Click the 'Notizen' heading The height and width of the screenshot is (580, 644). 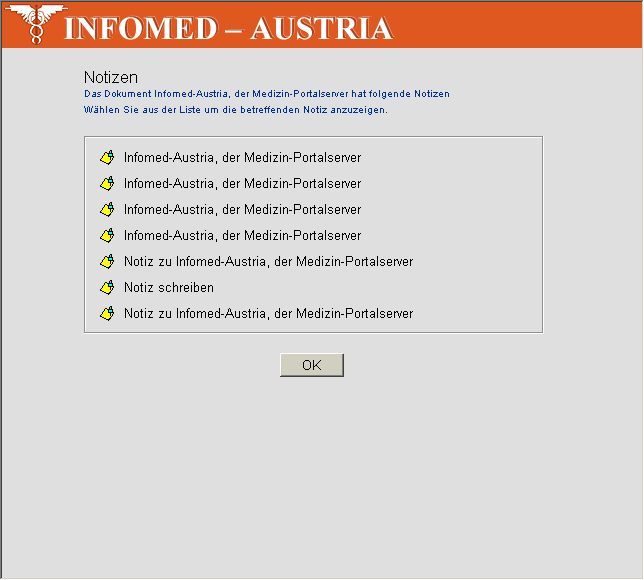tap(111, 77)
